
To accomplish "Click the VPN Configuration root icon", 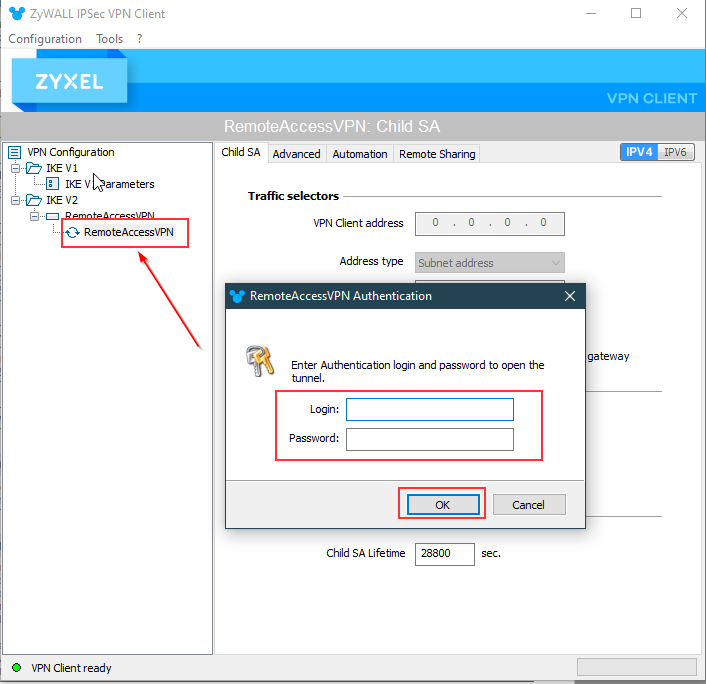I will click(x=14, y=152).
